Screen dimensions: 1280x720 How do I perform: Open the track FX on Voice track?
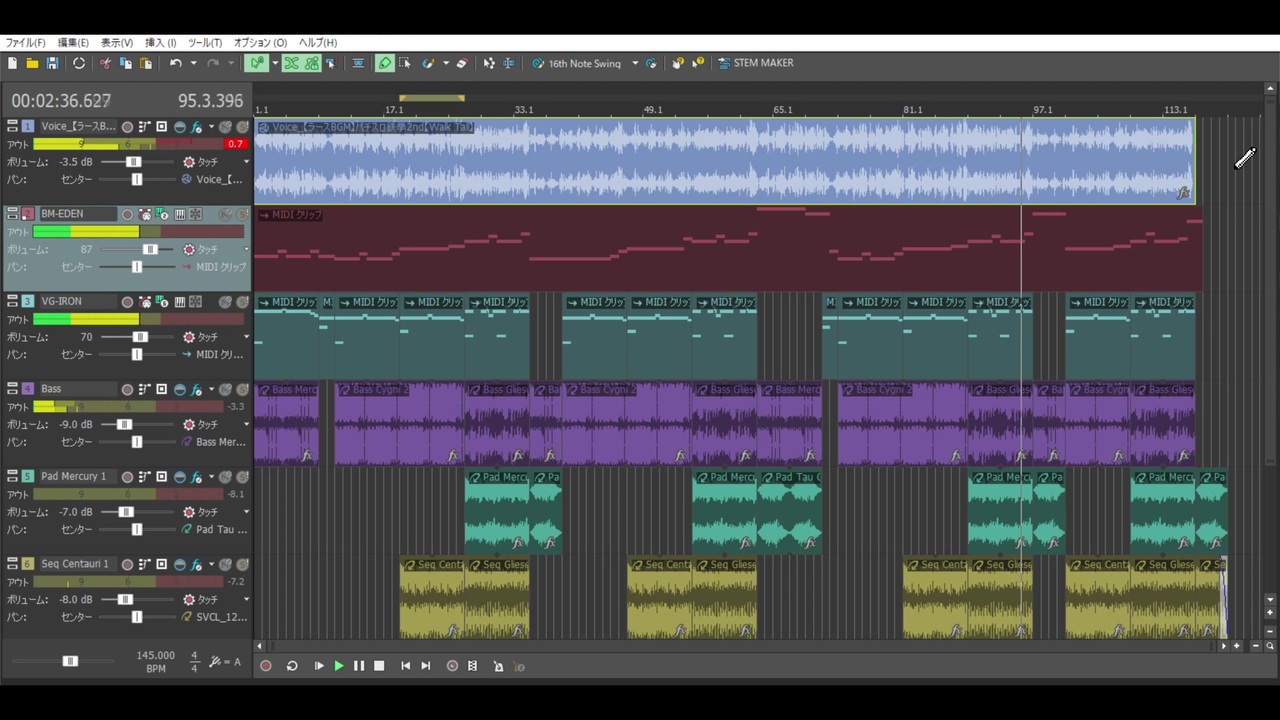[x=197, y=127]
